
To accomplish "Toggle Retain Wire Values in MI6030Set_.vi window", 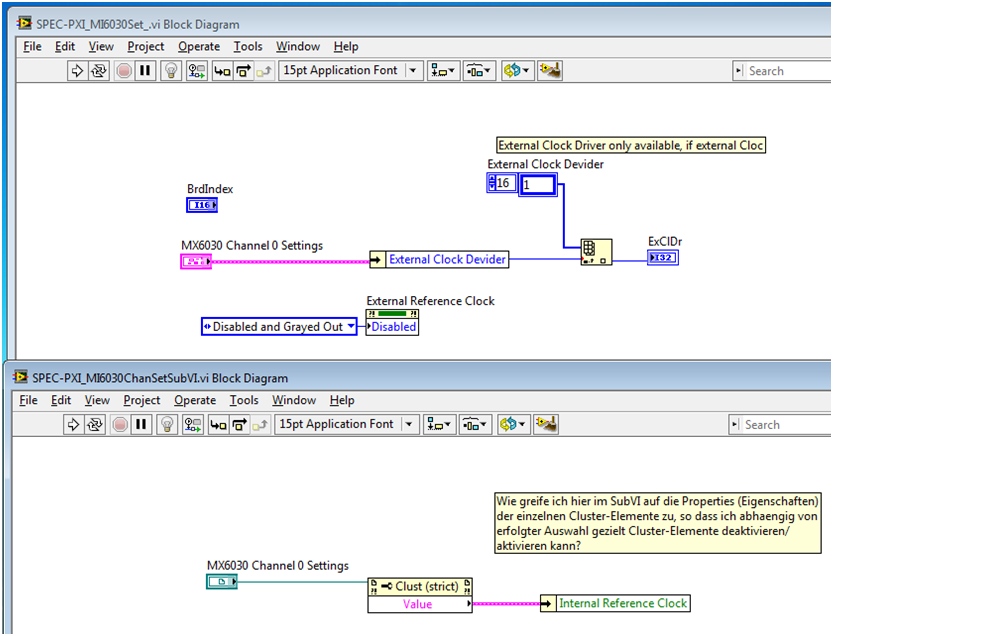I will [x=197, y=71].
